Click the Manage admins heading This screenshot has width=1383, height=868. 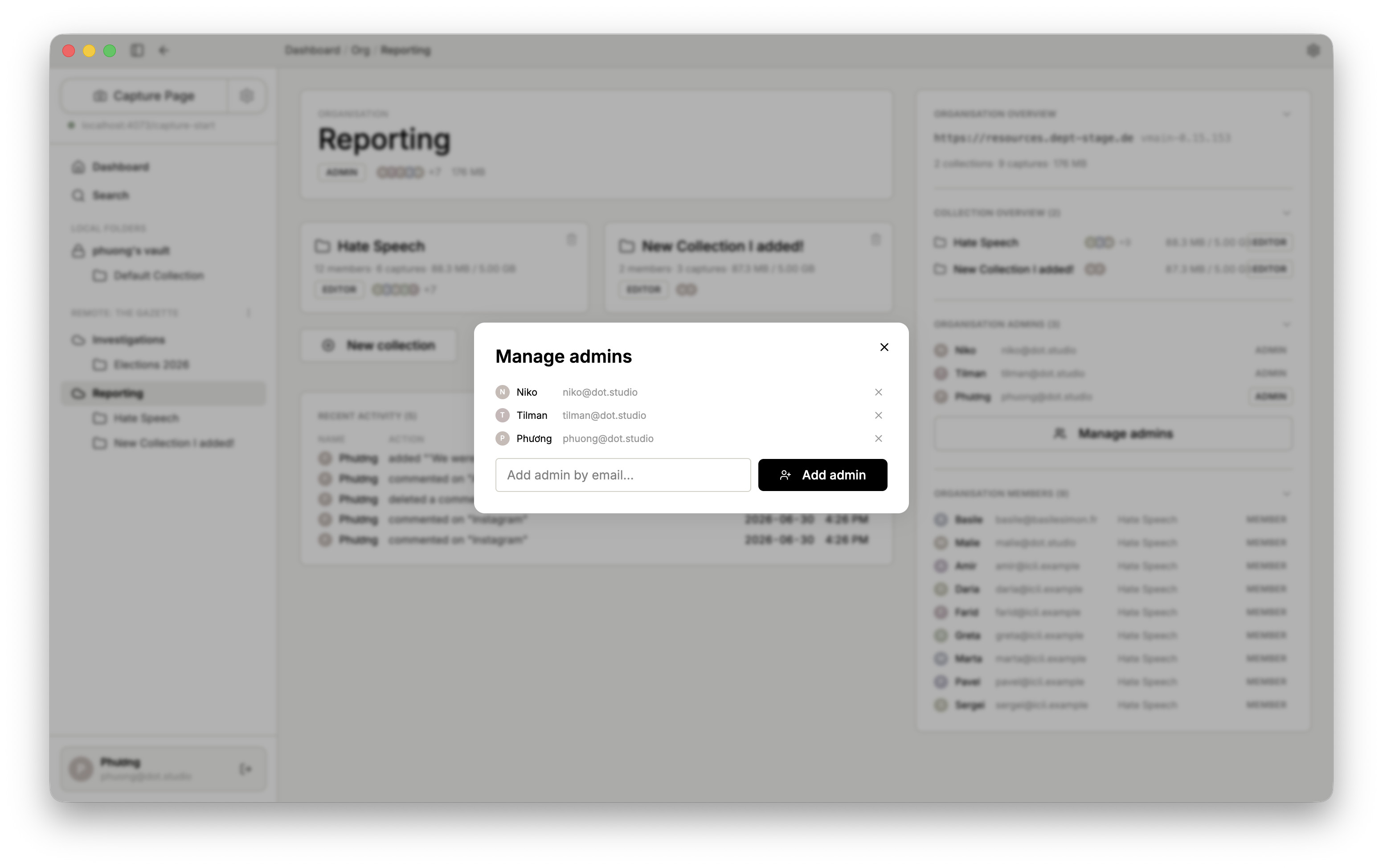564,356
